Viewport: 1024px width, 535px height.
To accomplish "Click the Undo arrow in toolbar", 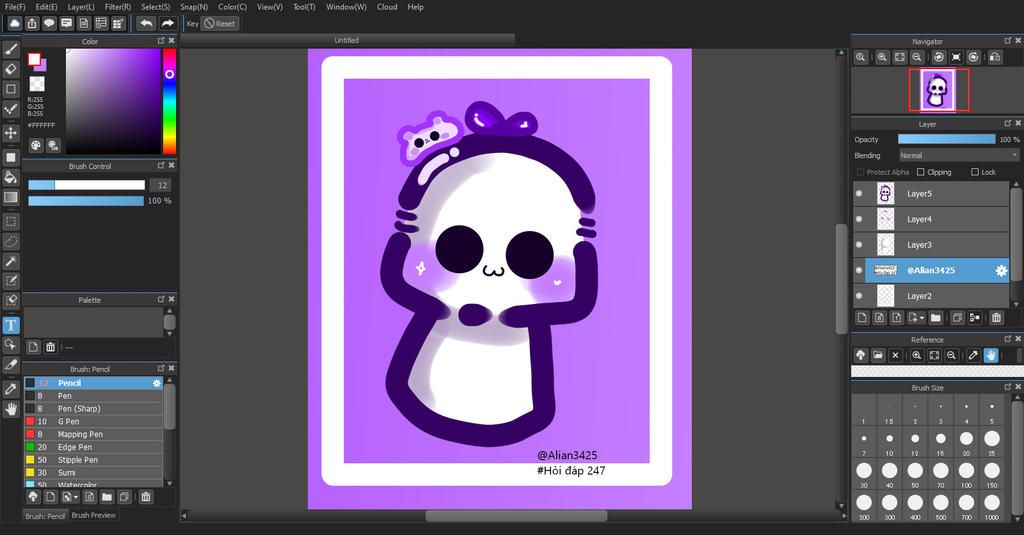I will 147,23.
